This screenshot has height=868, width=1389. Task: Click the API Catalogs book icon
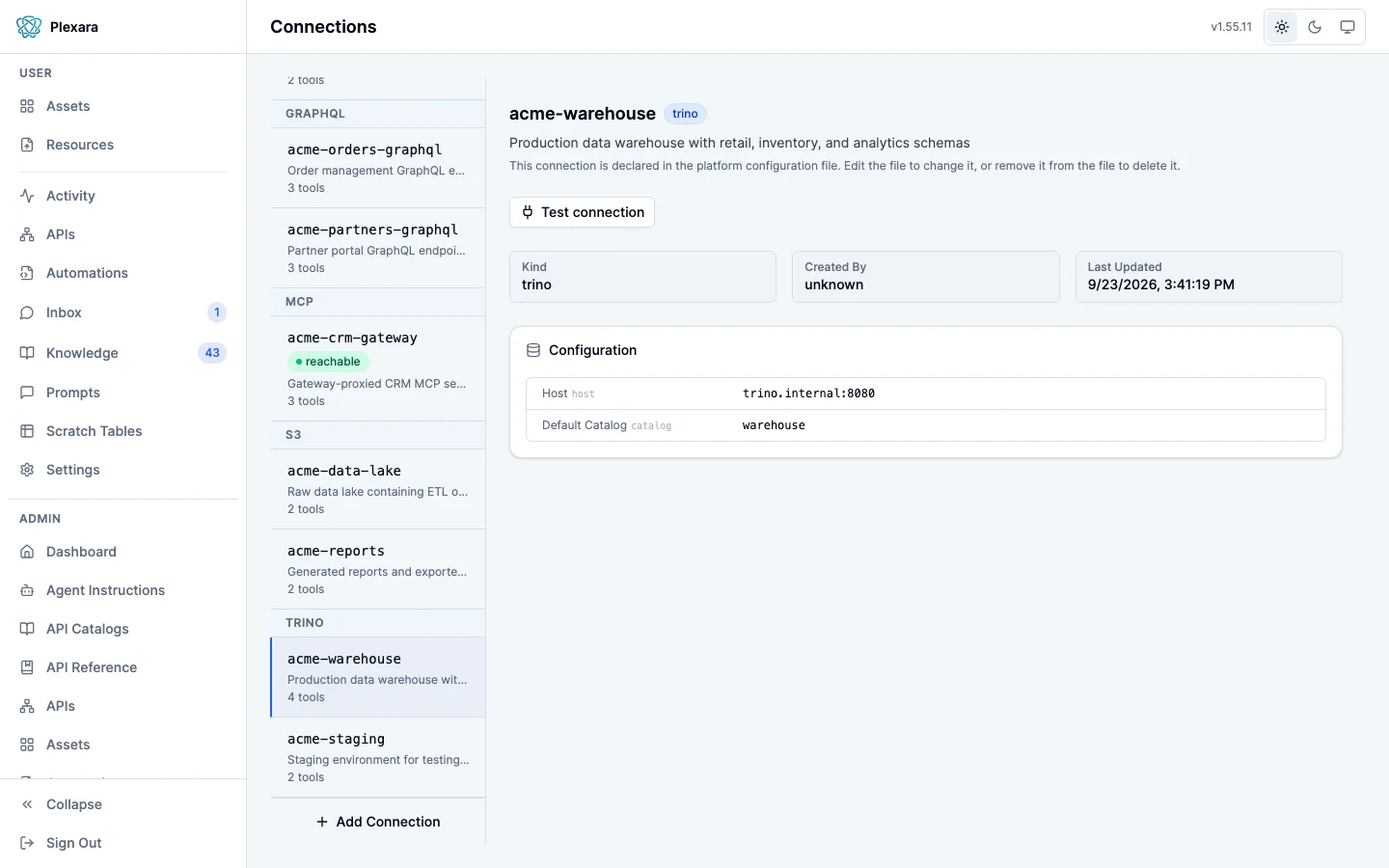point(27,629)
